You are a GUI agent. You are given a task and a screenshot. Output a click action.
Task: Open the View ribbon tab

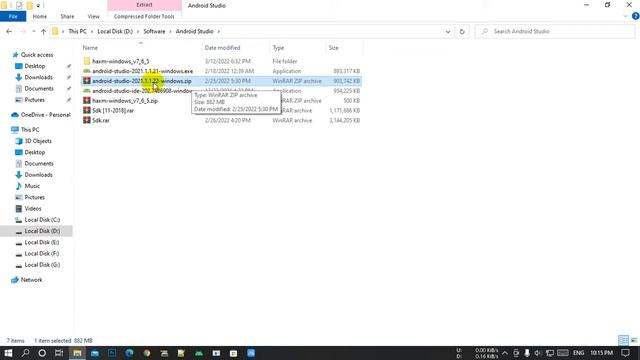tap(93, 16)
